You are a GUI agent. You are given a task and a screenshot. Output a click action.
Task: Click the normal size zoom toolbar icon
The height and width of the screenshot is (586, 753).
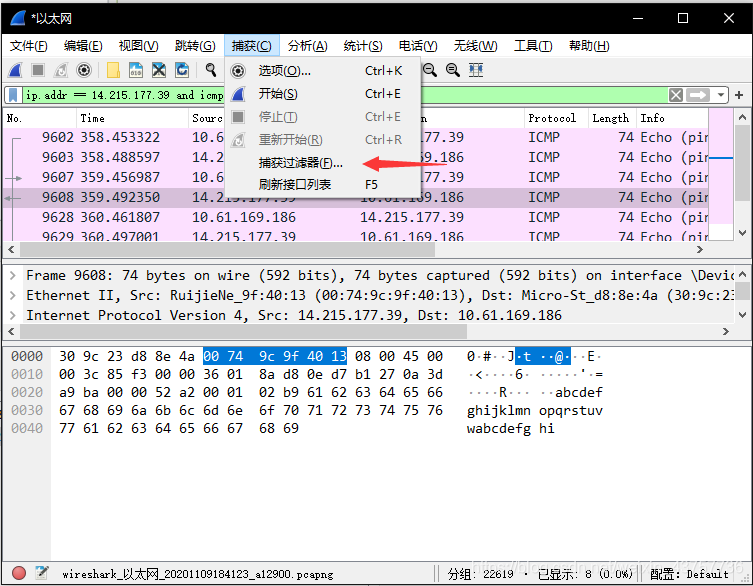[453, 71]
